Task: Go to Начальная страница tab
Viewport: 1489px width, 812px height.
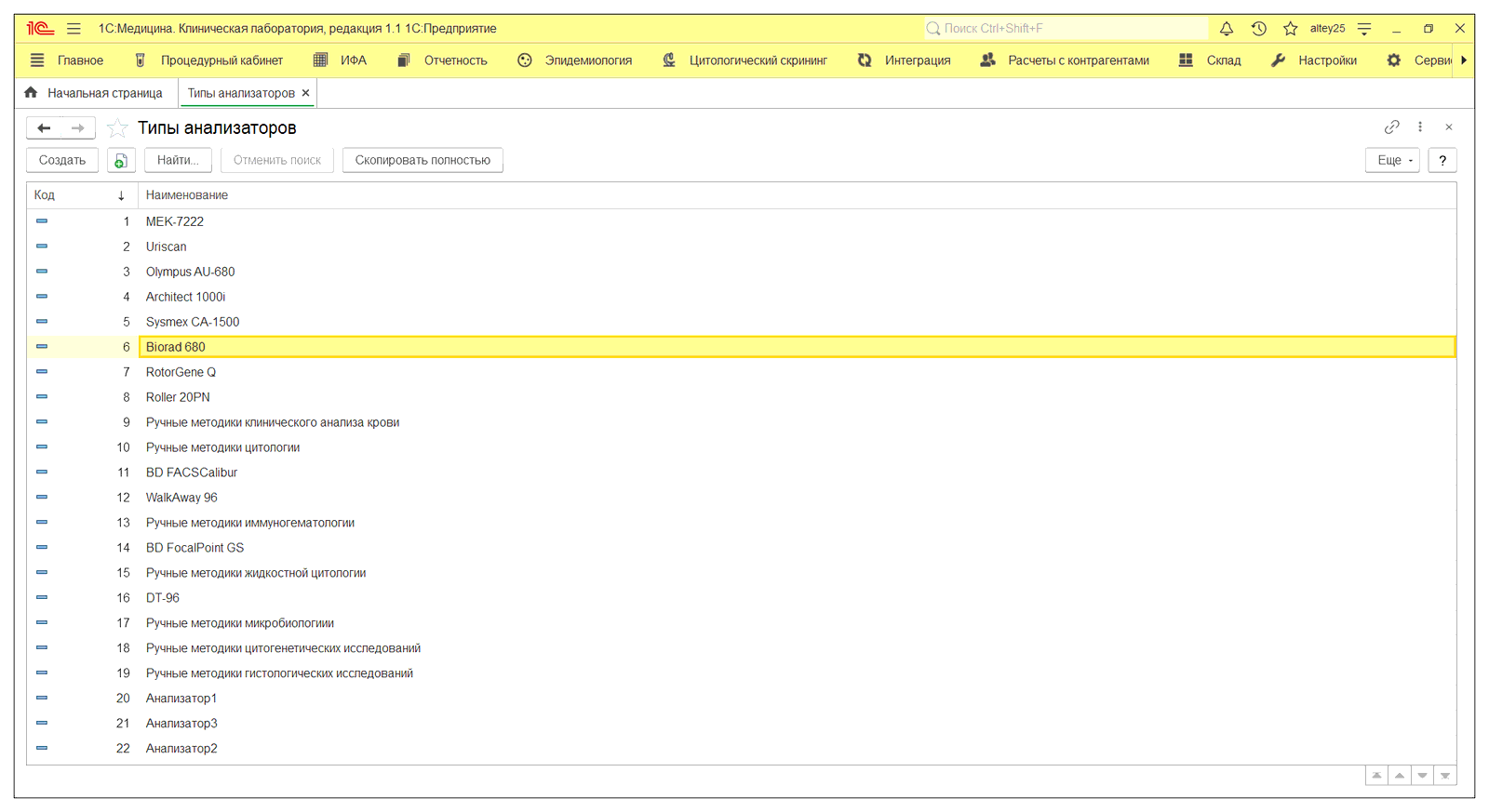Action: click(x=93, y=93)
